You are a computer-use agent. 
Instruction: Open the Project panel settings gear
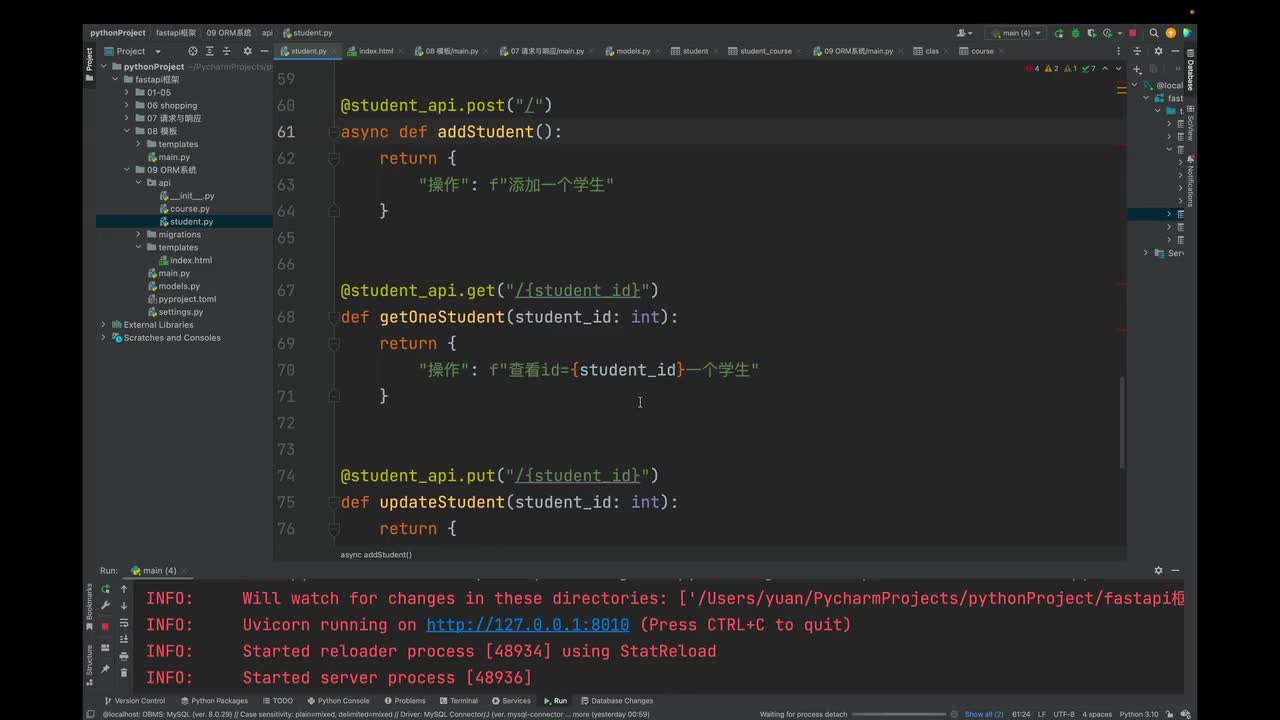pos(247,51)
